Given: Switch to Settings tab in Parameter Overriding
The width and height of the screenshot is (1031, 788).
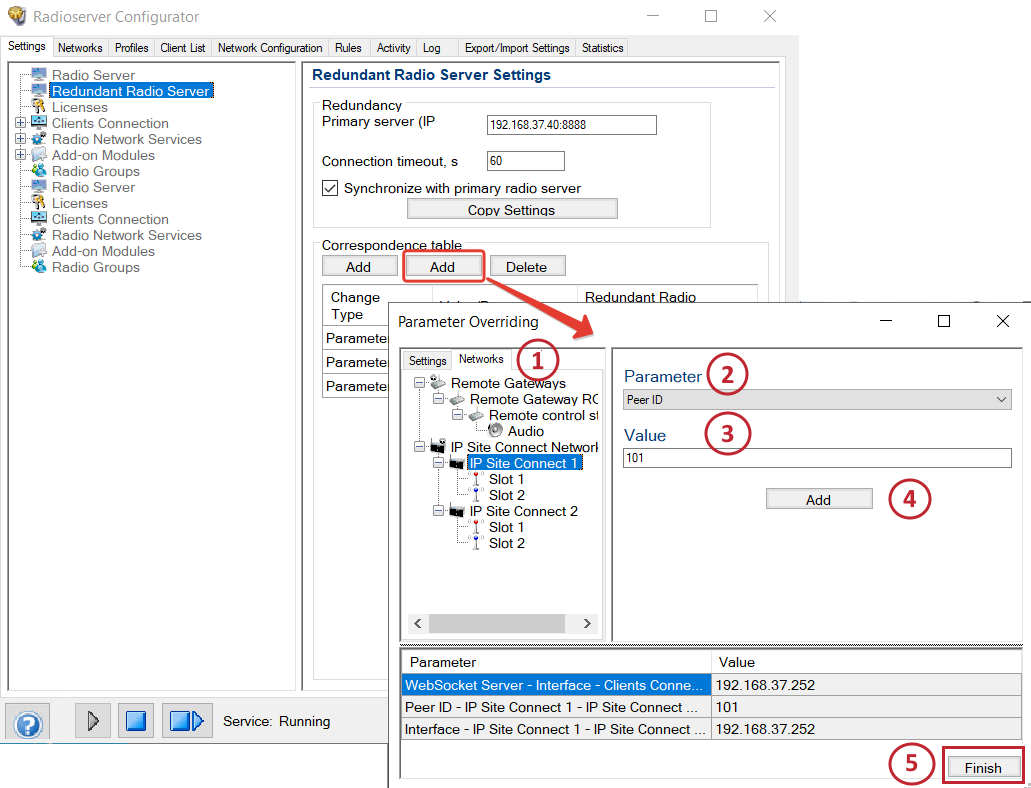Looking at the screenshot, I should click(427, 360).
